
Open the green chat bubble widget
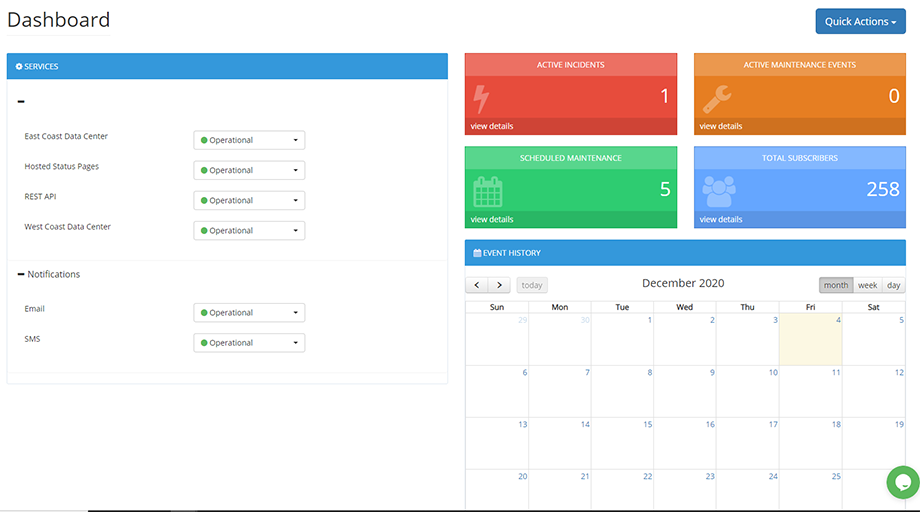tap(903, 482)
